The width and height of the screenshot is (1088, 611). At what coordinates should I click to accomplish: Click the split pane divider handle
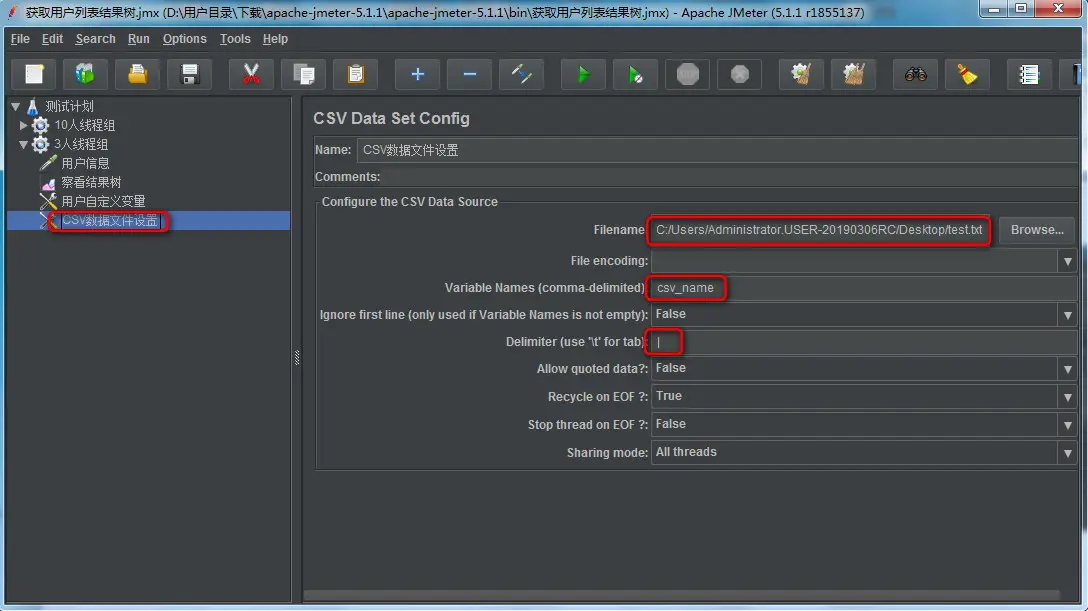point(297,357)
